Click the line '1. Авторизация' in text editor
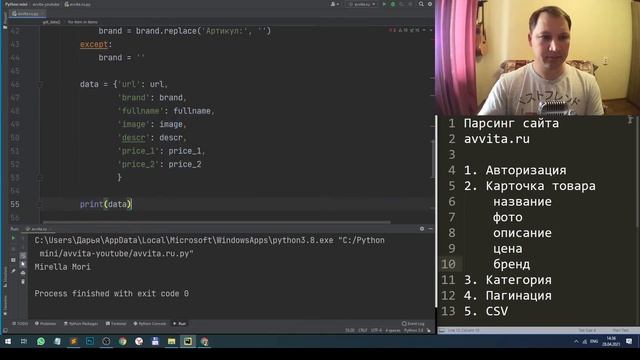Viewport: 640px width, 360px height. pyautogui.click(x=515, y=170)
